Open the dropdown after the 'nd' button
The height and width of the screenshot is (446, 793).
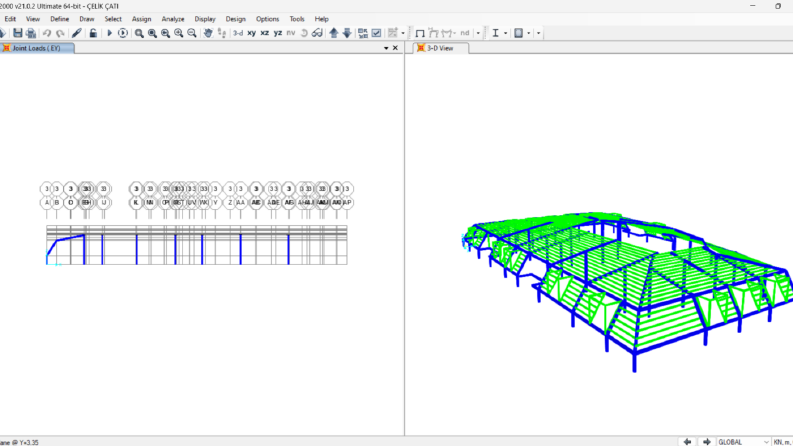coord(478,33)
